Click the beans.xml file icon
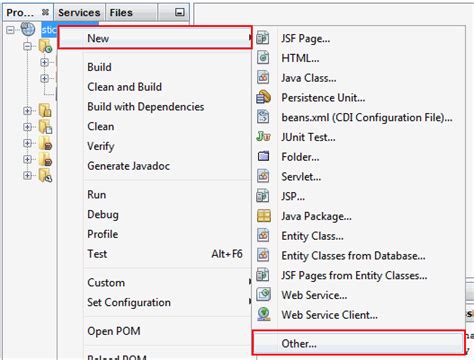The width and height of the screenshot is (474, 360). point(263,117)
